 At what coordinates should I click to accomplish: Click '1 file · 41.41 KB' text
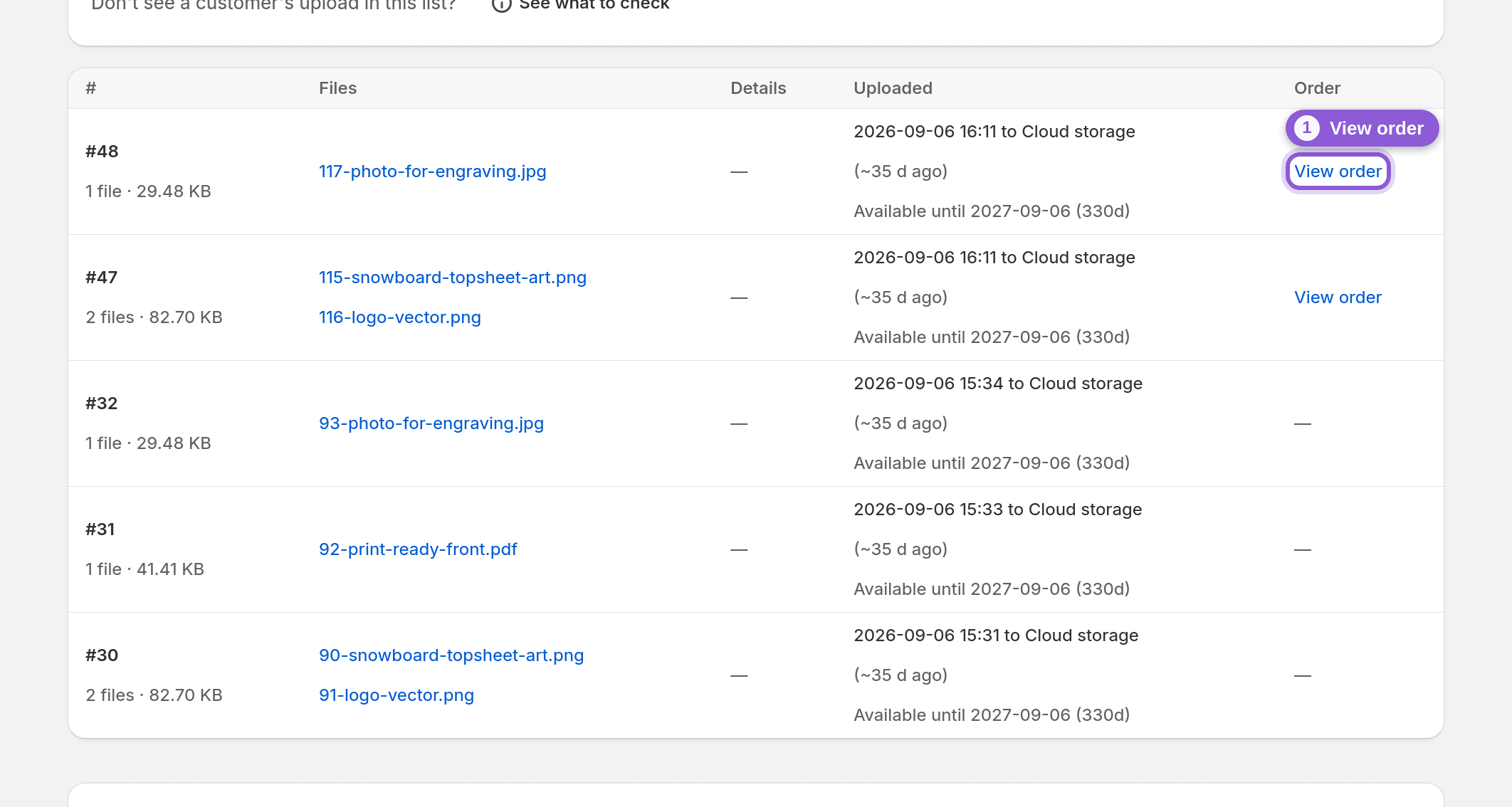[145, 569]
